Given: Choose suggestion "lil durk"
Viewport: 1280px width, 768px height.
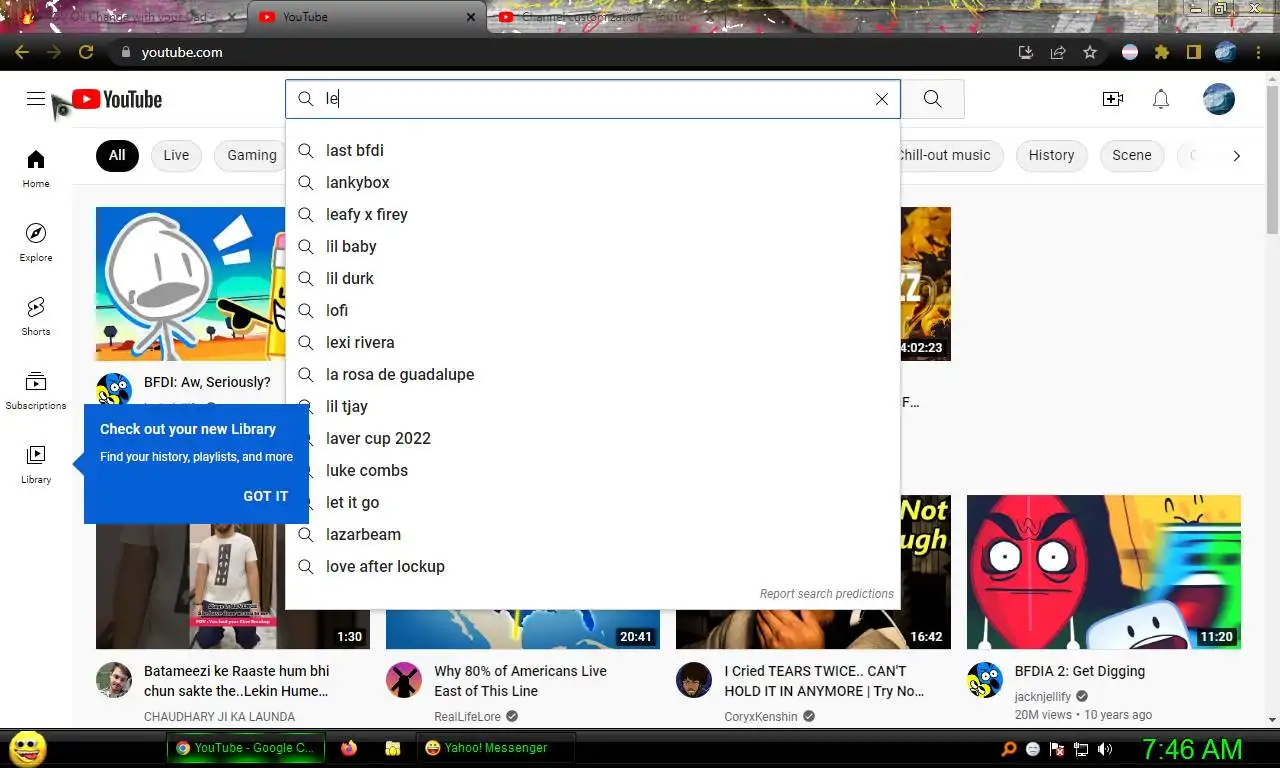Looking at the screenshot, I should tap(593, 278).
